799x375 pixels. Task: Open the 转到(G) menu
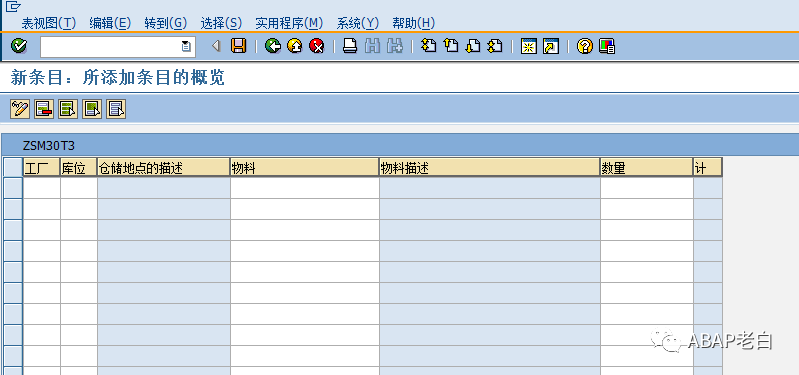(166, 23)
